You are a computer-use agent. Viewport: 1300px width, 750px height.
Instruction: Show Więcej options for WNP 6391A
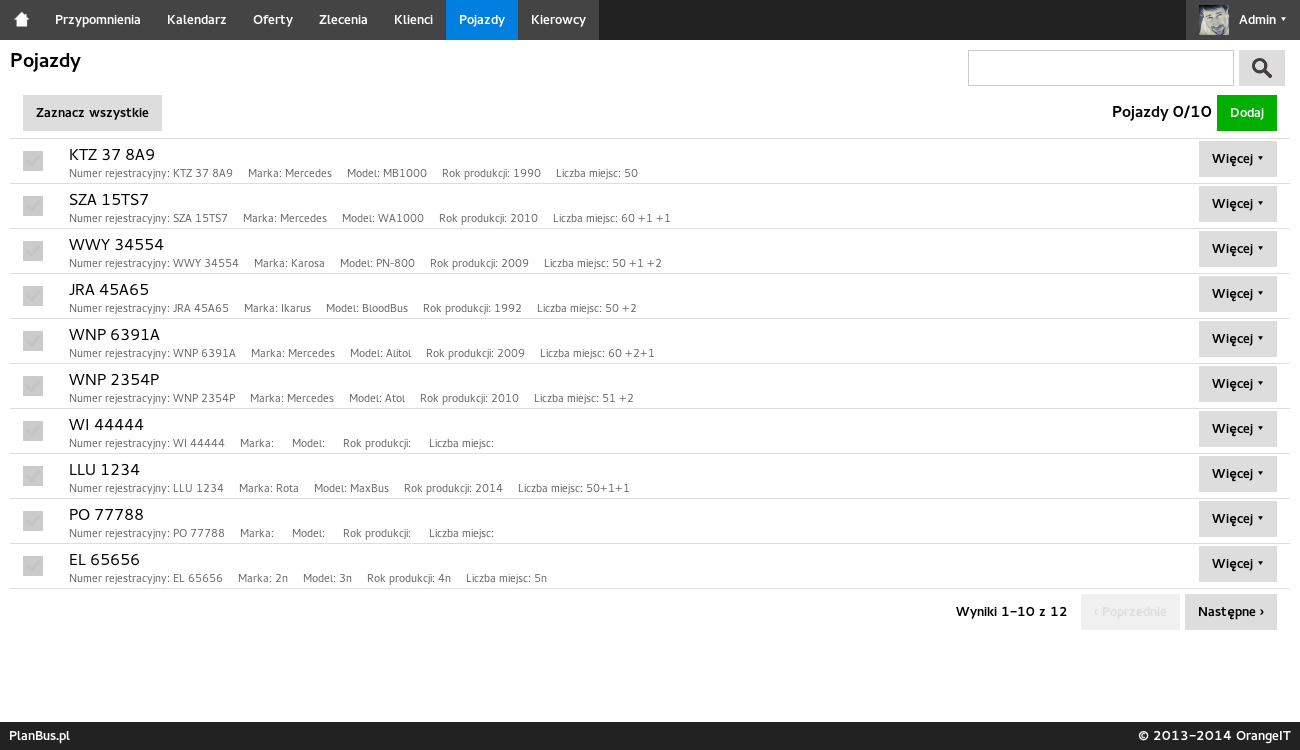tap(1238, 339)
